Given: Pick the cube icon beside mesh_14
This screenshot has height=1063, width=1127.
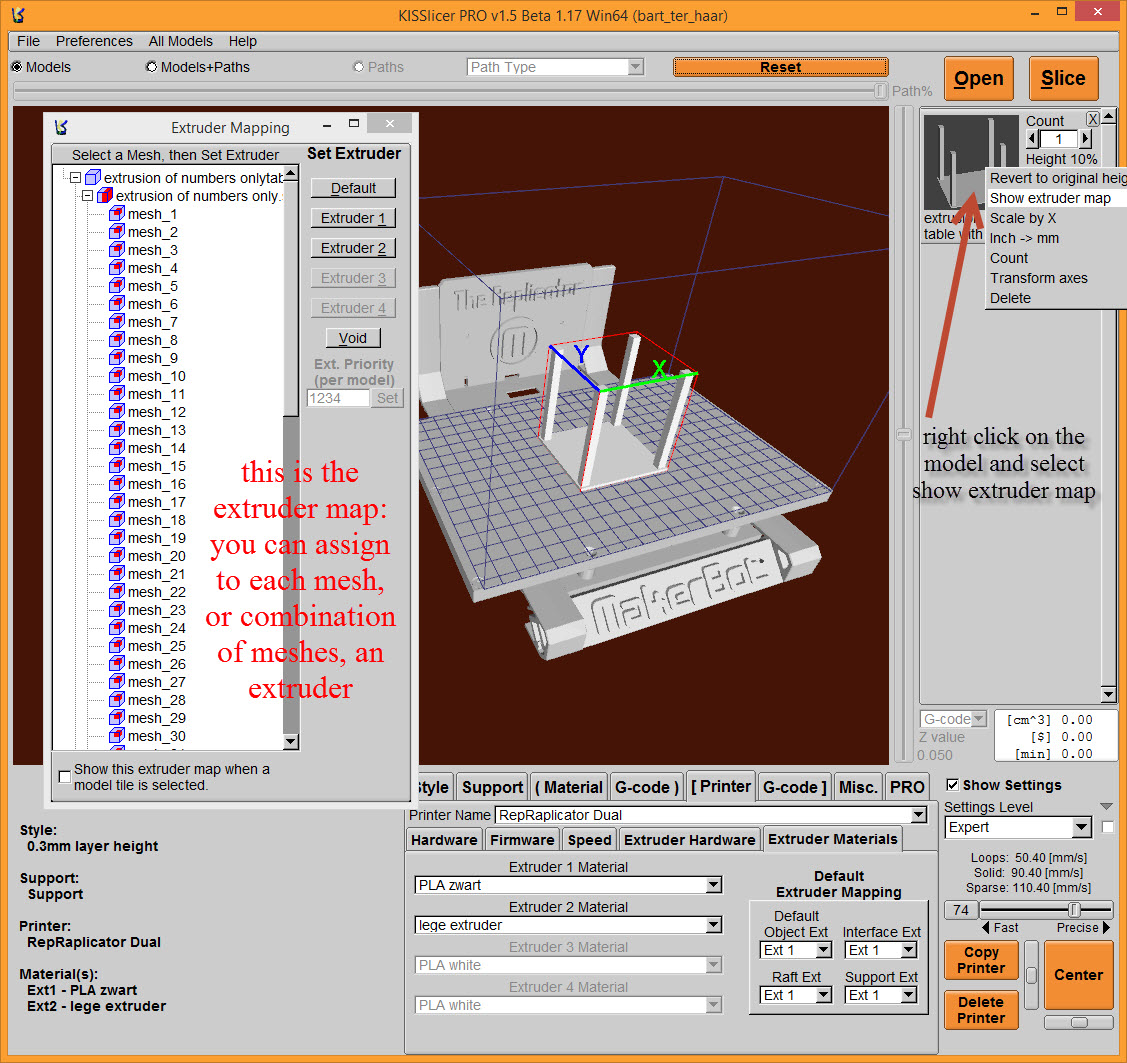Looking at the screenshot, I should coord(116,447).
